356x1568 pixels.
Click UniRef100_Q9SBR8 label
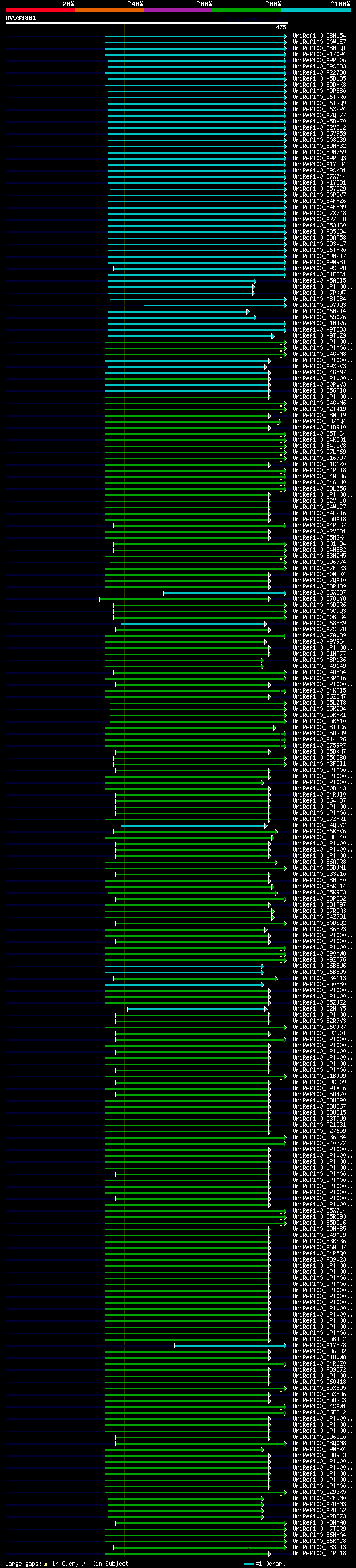319,269
